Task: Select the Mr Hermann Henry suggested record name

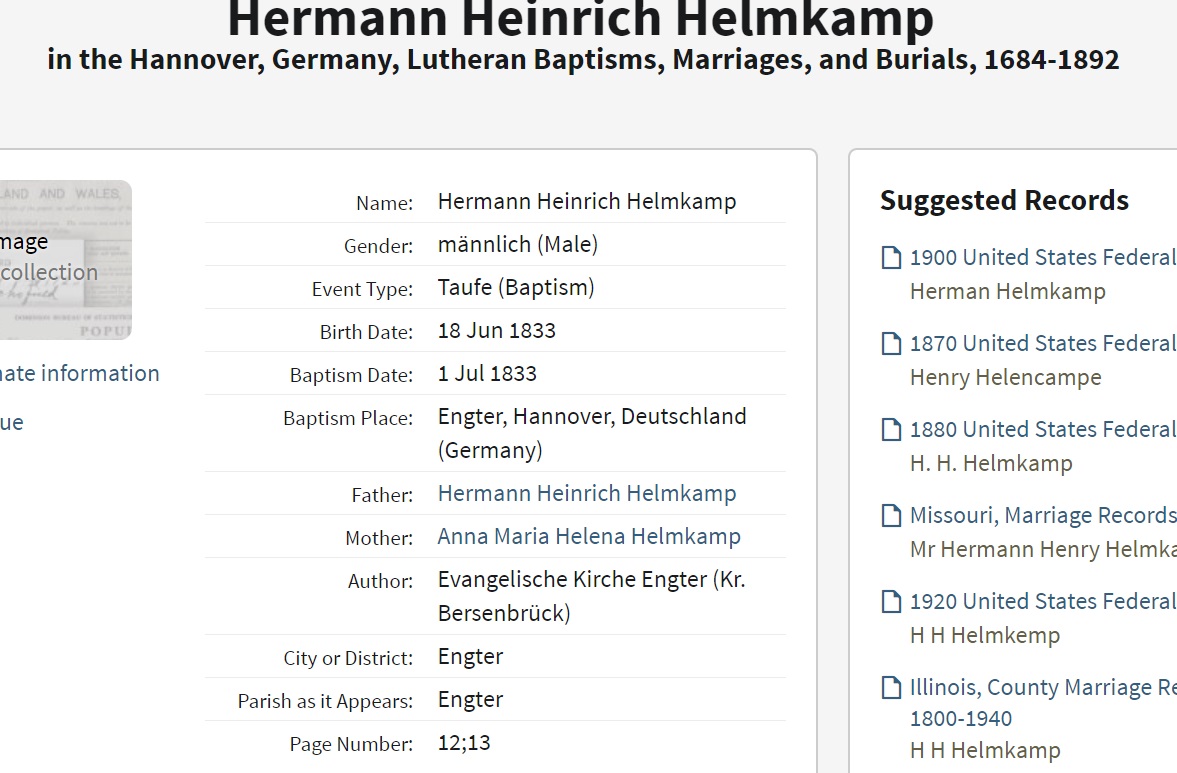Action: (1042, 550)
